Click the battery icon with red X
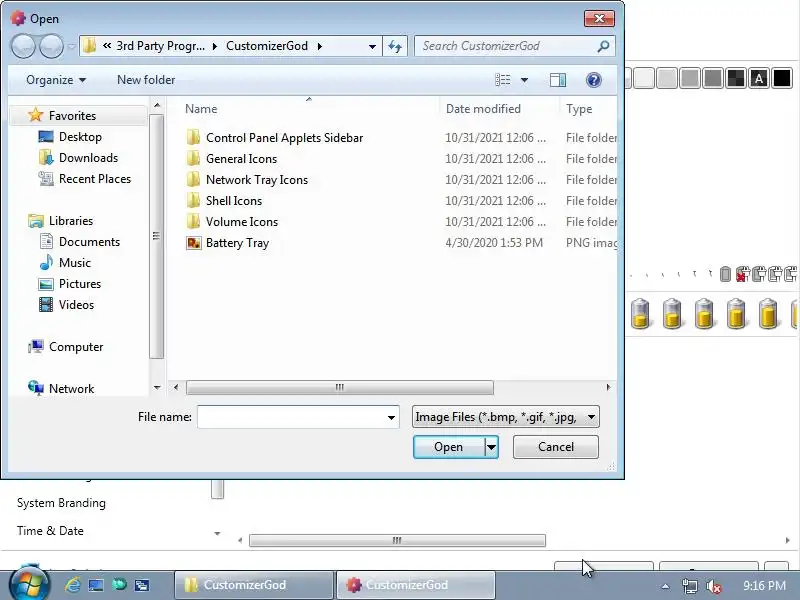This screenshot has width=800, height=600. [742, 274]
